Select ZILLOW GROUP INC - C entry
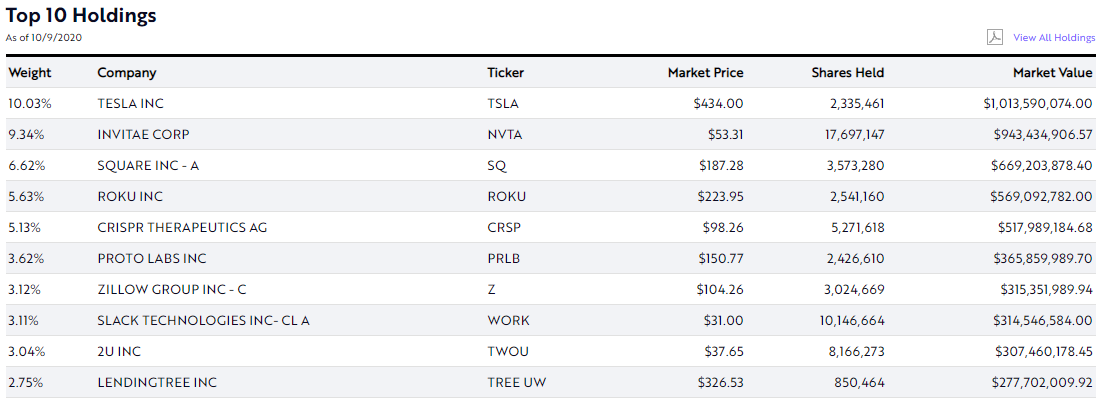This screenshot has height=414, width=1112. coord(172,290)
